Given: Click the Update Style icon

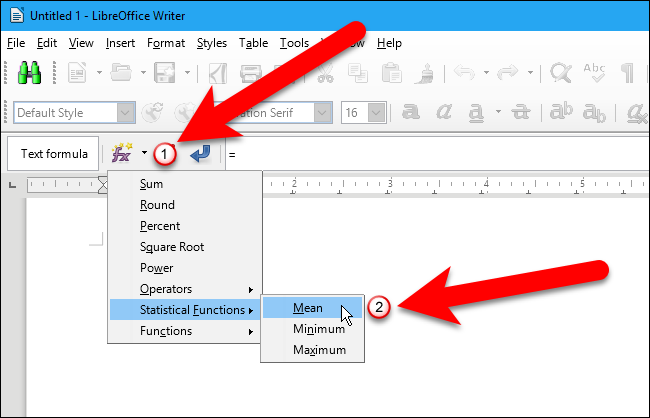Looking at the screenshot, I should coord(152,112).
